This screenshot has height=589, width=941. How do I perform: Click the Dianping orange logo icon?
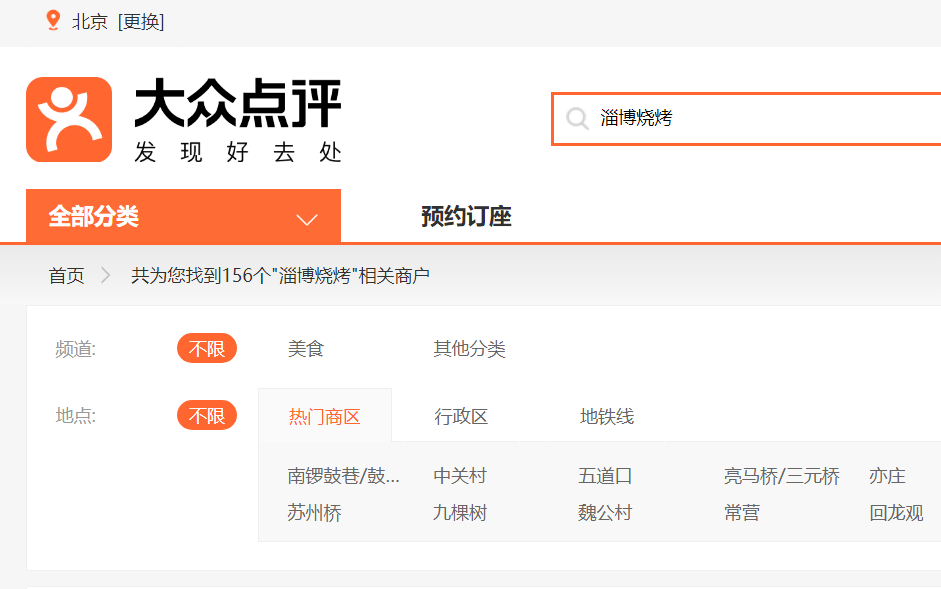69,119
